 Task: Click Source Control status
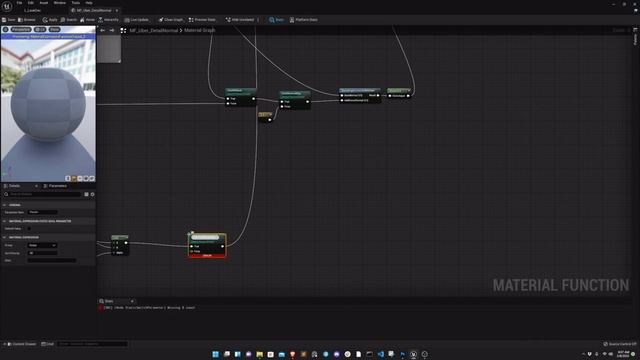tap(620, 344)
